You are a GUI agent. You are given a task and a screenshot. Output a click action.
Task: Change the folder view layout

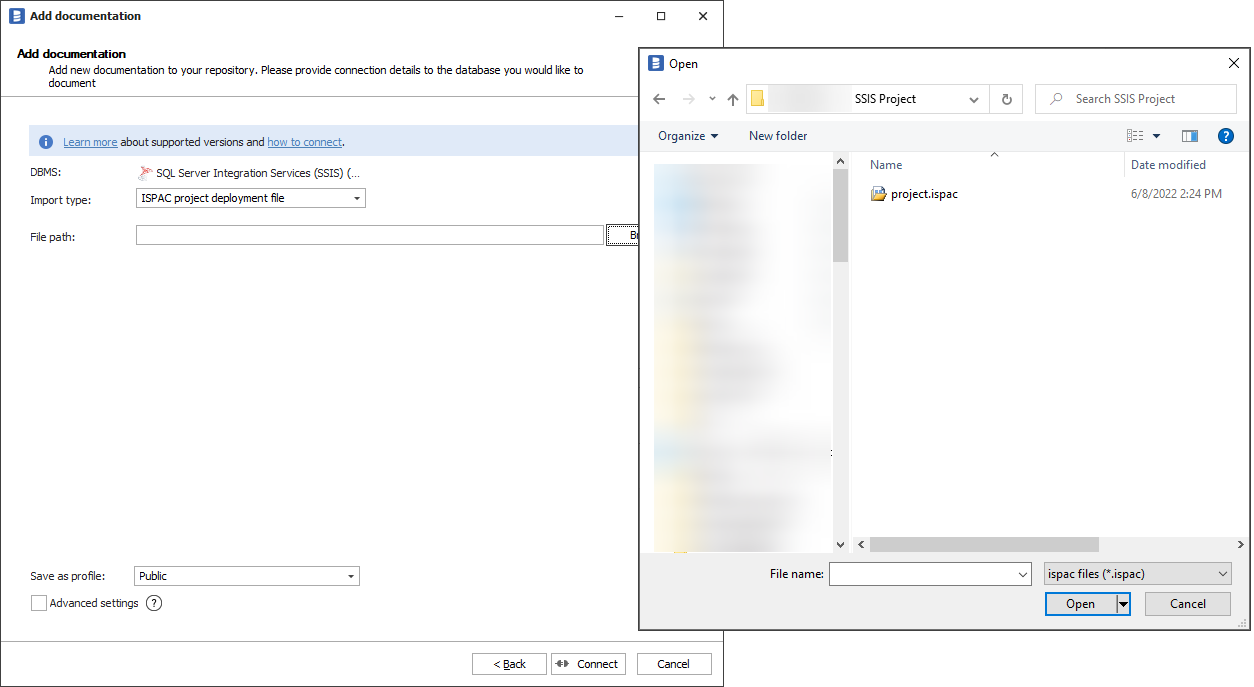tap(1135, 135)
